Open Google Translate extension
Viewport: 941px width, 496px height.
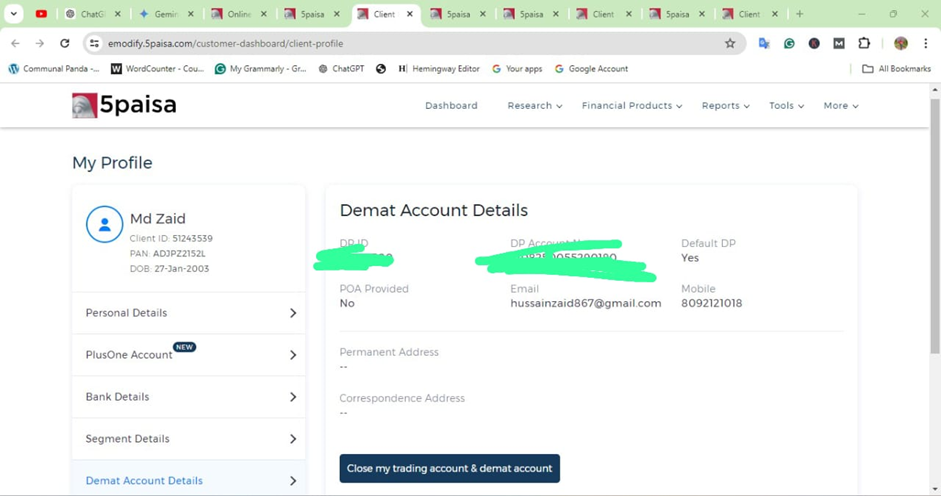pyautogui.click(x=764, y=43)
